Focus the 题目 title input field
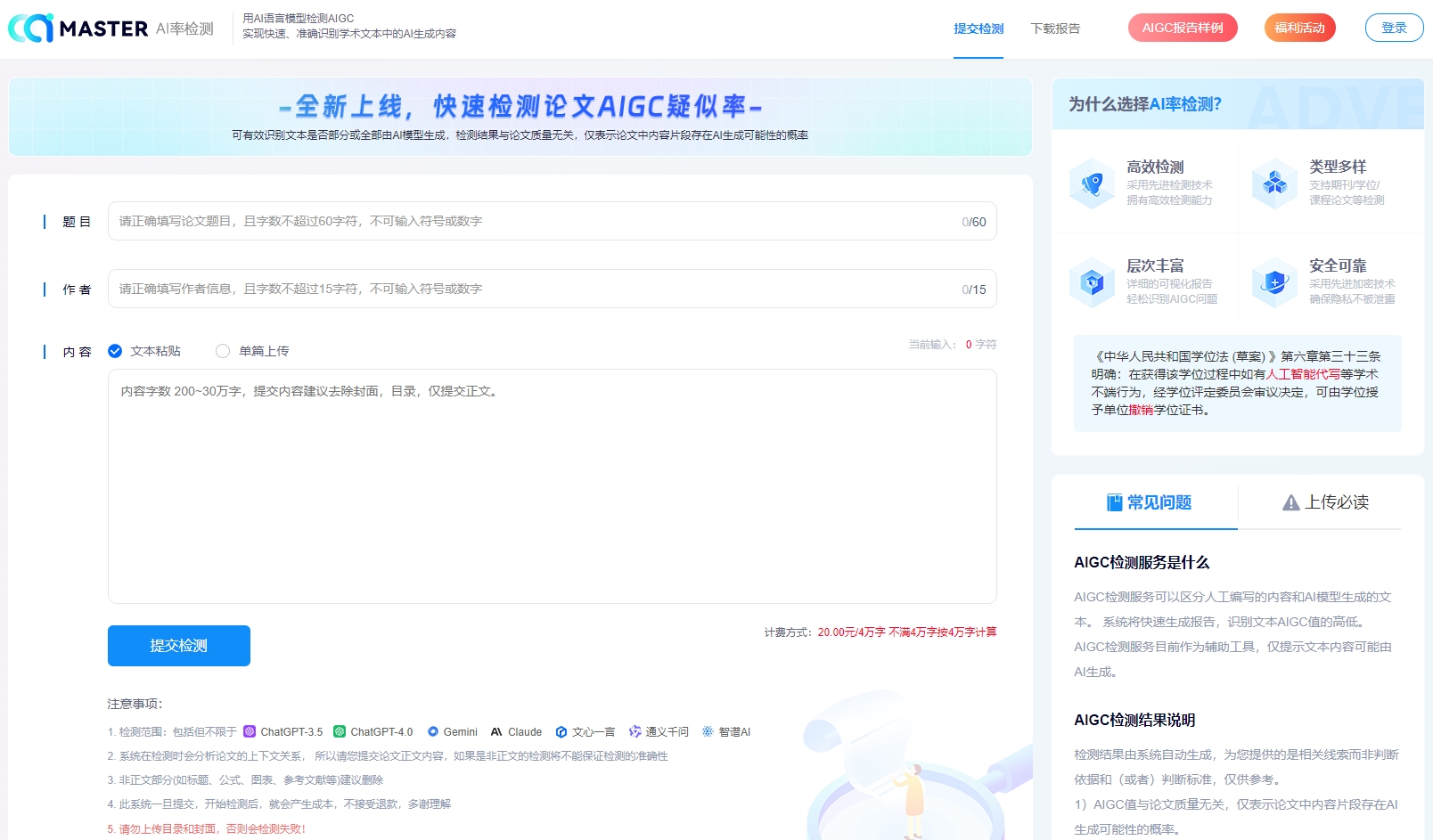1433x840 pixels. click(535, 221)
